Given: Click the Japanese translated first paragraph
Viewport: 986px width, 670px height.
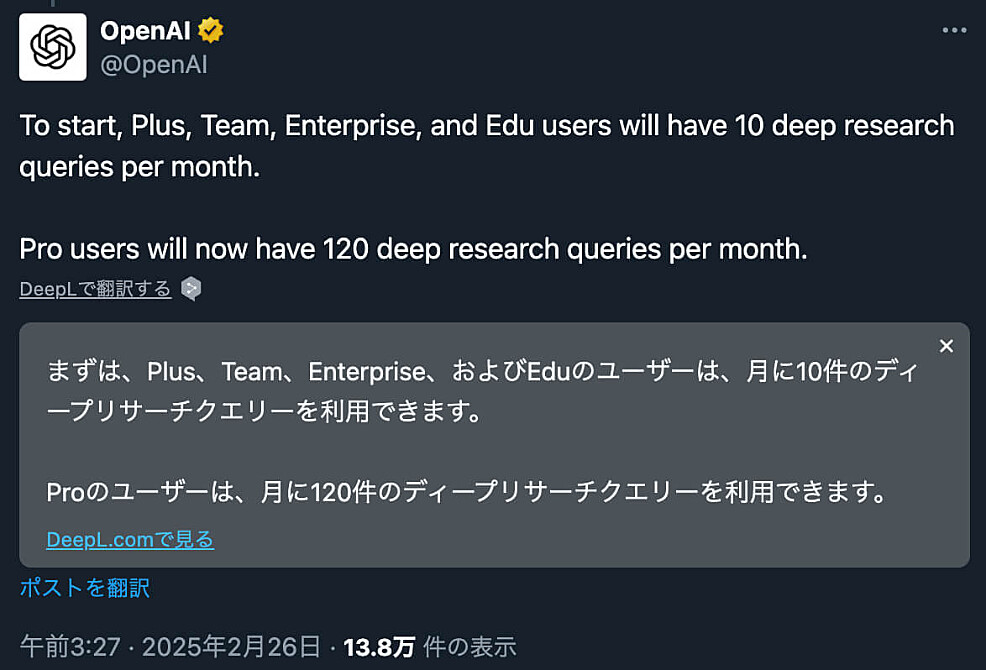Looking at the screenshot, I should point(483,391).
